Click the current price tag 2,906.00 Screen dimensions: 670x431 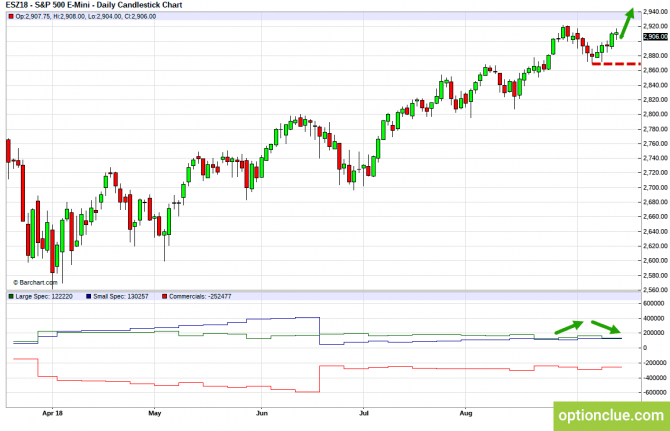click(x=655, y=37)
